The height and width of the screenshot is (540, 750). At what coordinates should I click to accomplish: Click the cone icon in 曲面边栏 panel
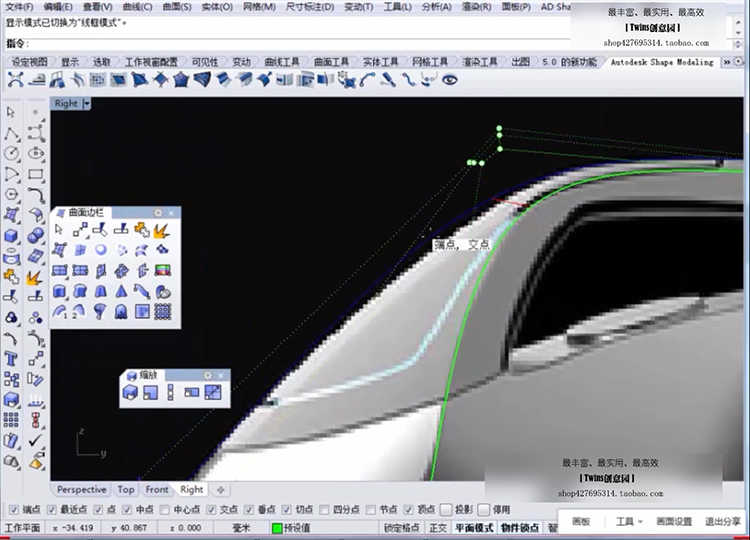(x=121, y=291)
